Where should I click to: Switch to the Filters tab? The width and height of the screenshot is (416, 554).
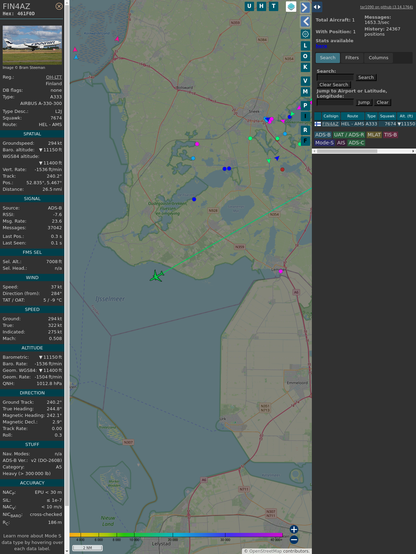352,58
